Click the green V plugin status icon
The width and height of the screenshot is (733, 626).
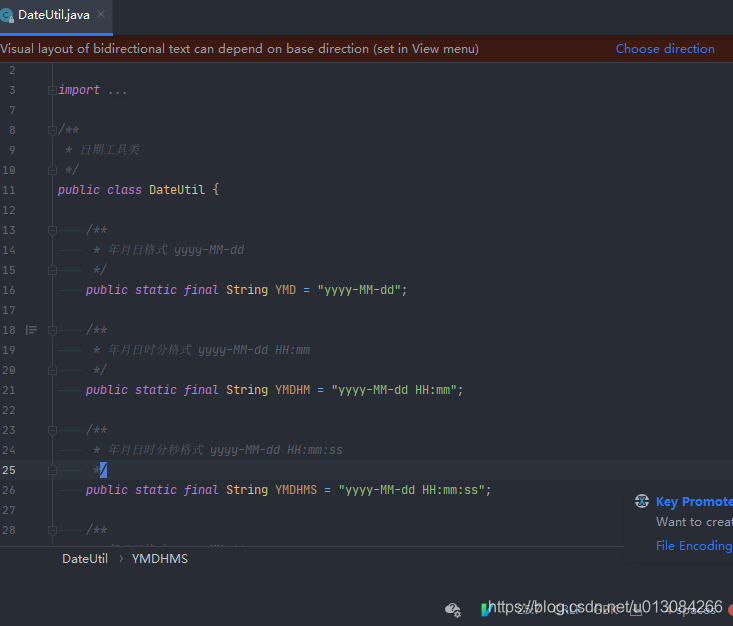coord(485,610)
